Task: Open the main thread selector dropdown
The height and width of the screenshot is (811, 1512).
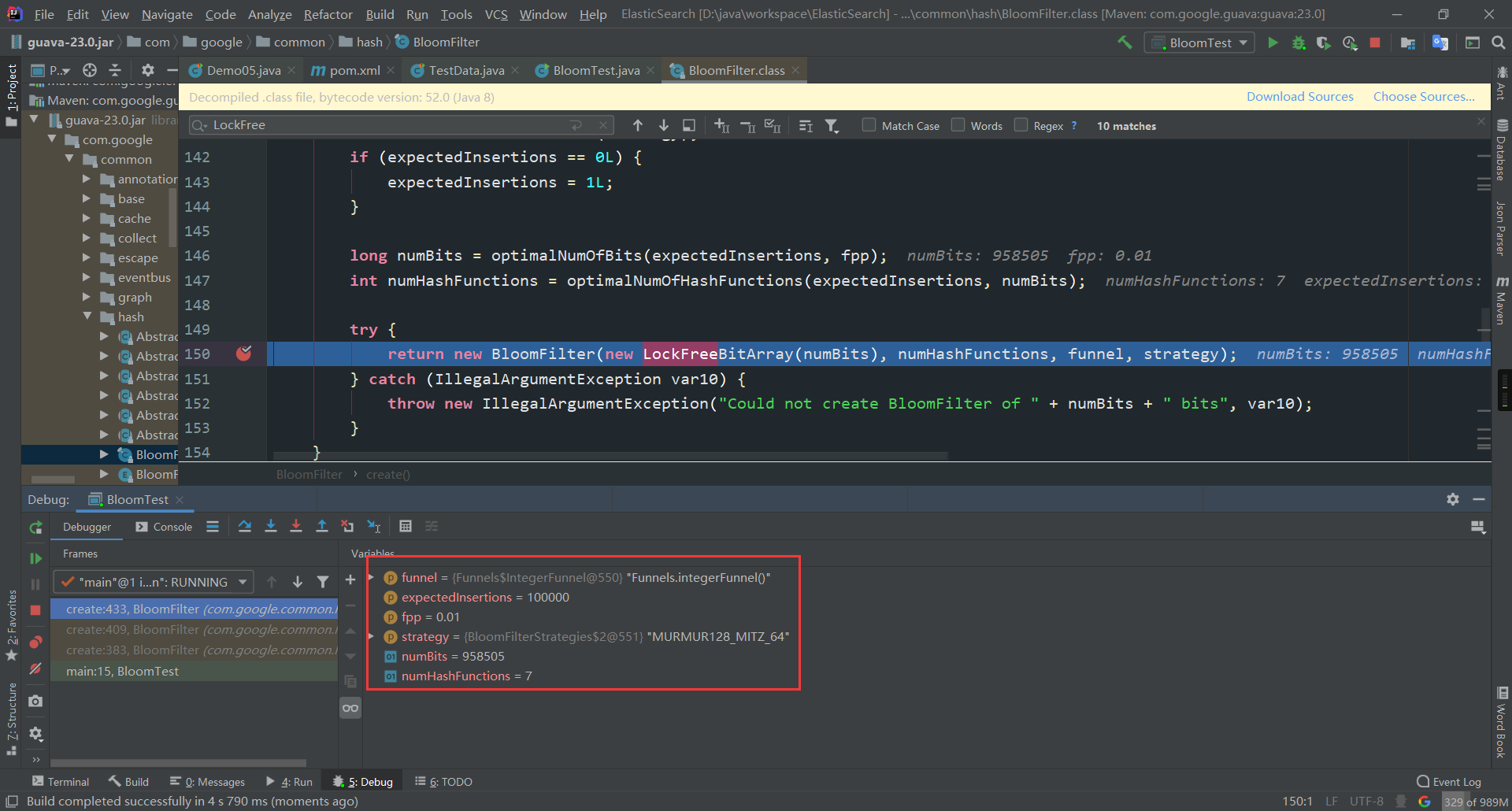Action: click(154, 582)
